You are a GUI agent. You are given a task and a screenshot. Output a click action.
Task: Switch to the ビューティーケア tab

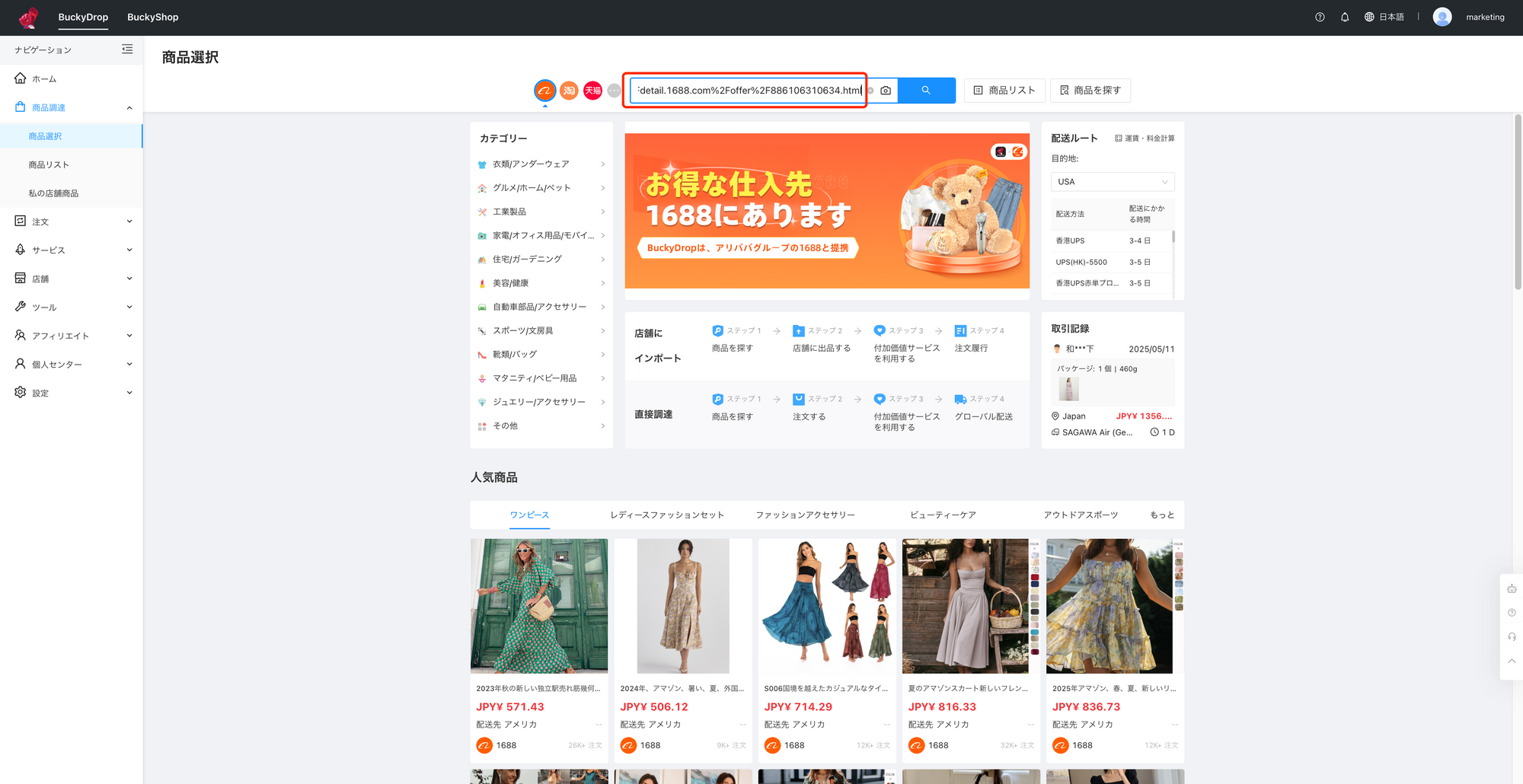click(943, 515)
